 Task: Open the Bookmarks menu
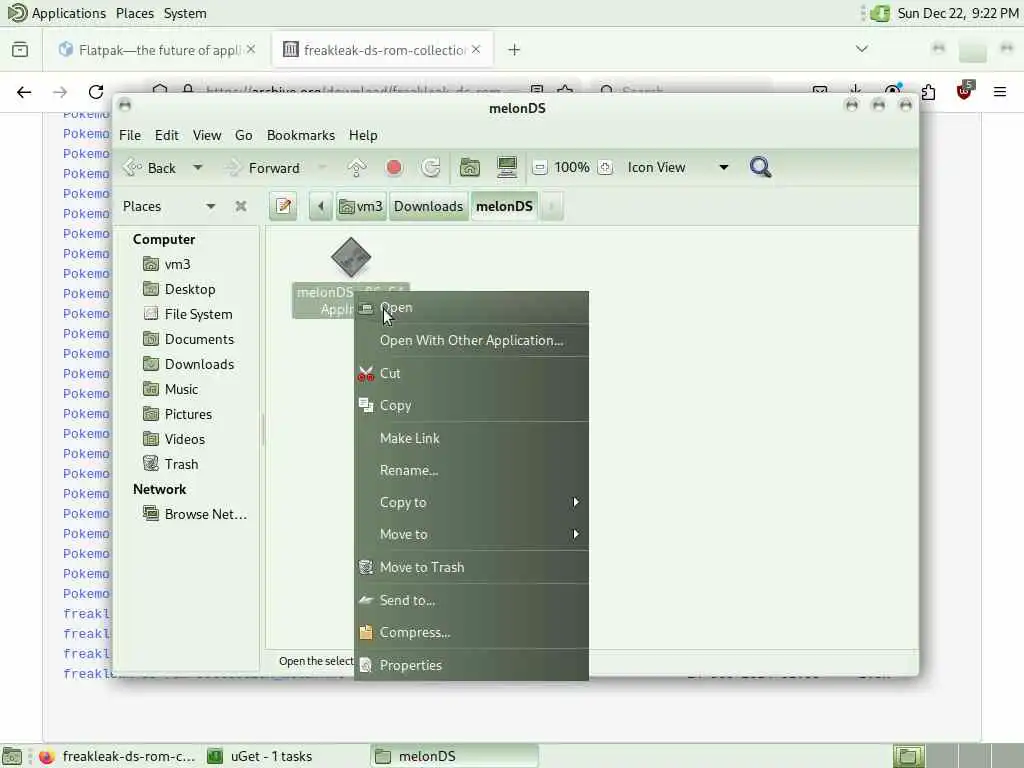point(300,135)
